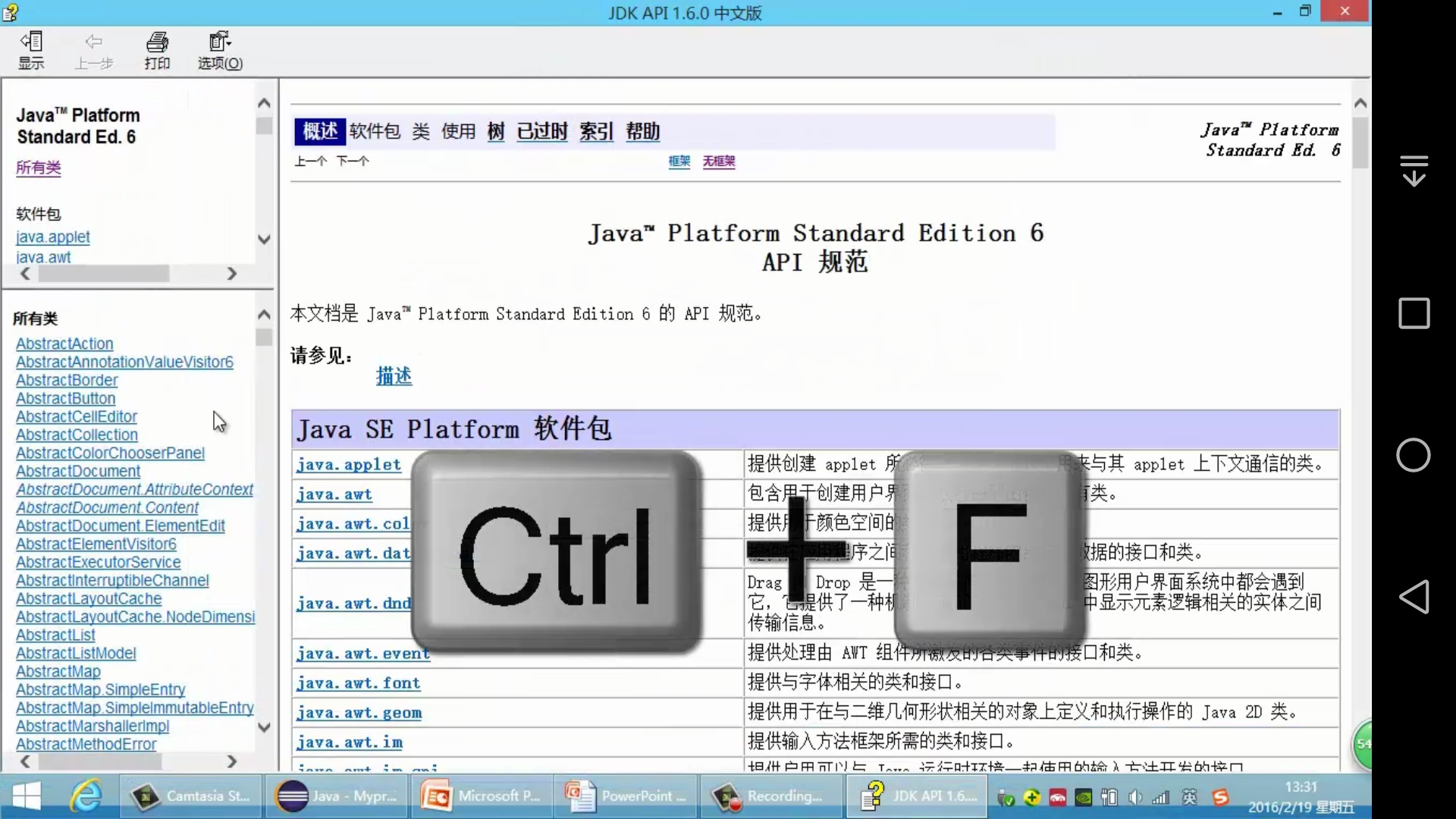Click up arrow of main content scrollbar

(x=1360, y=102)
